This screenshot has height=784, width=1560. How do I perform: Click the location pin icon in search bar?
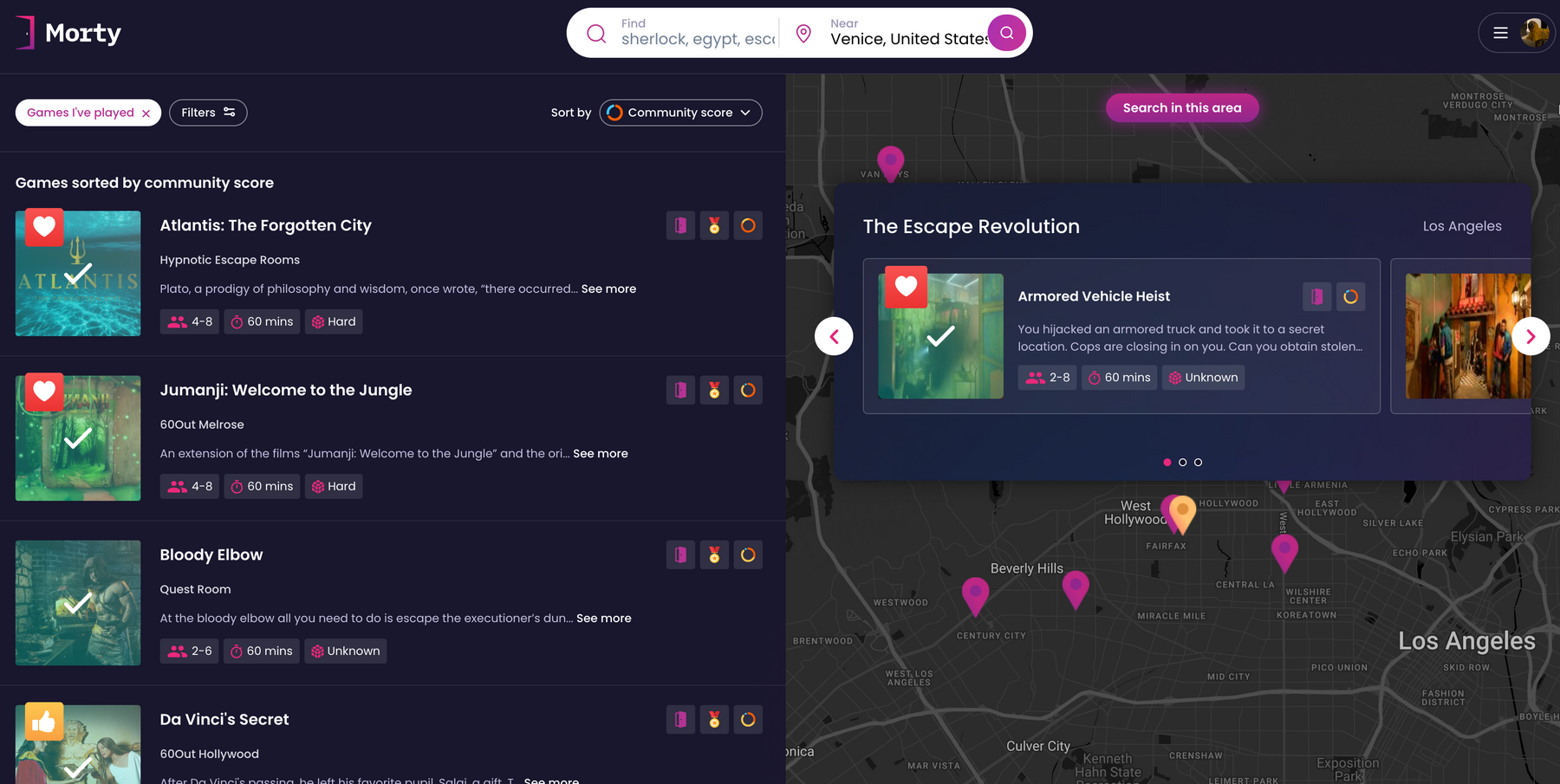coord(803,34)
